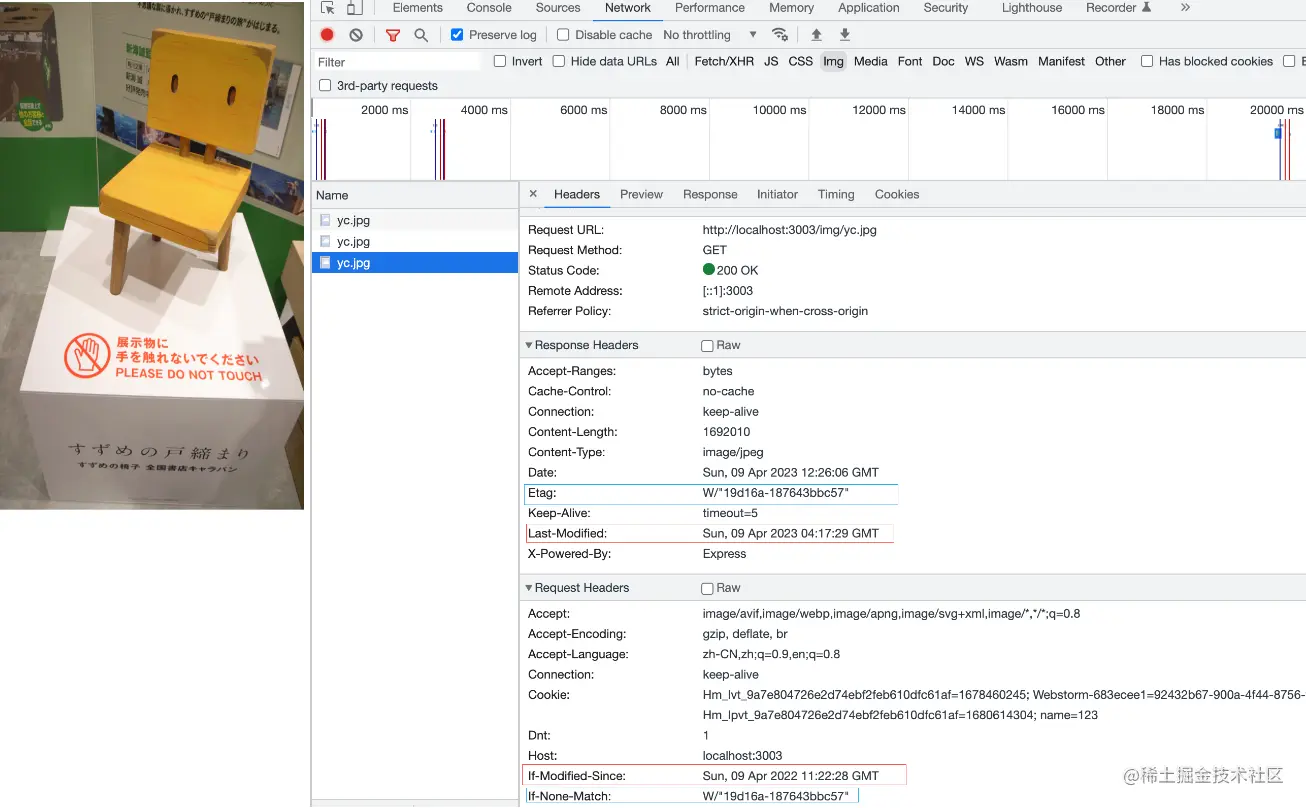Switch to the Memory tab
Viewport: 1306px width, 808px height.
[792, 8]
